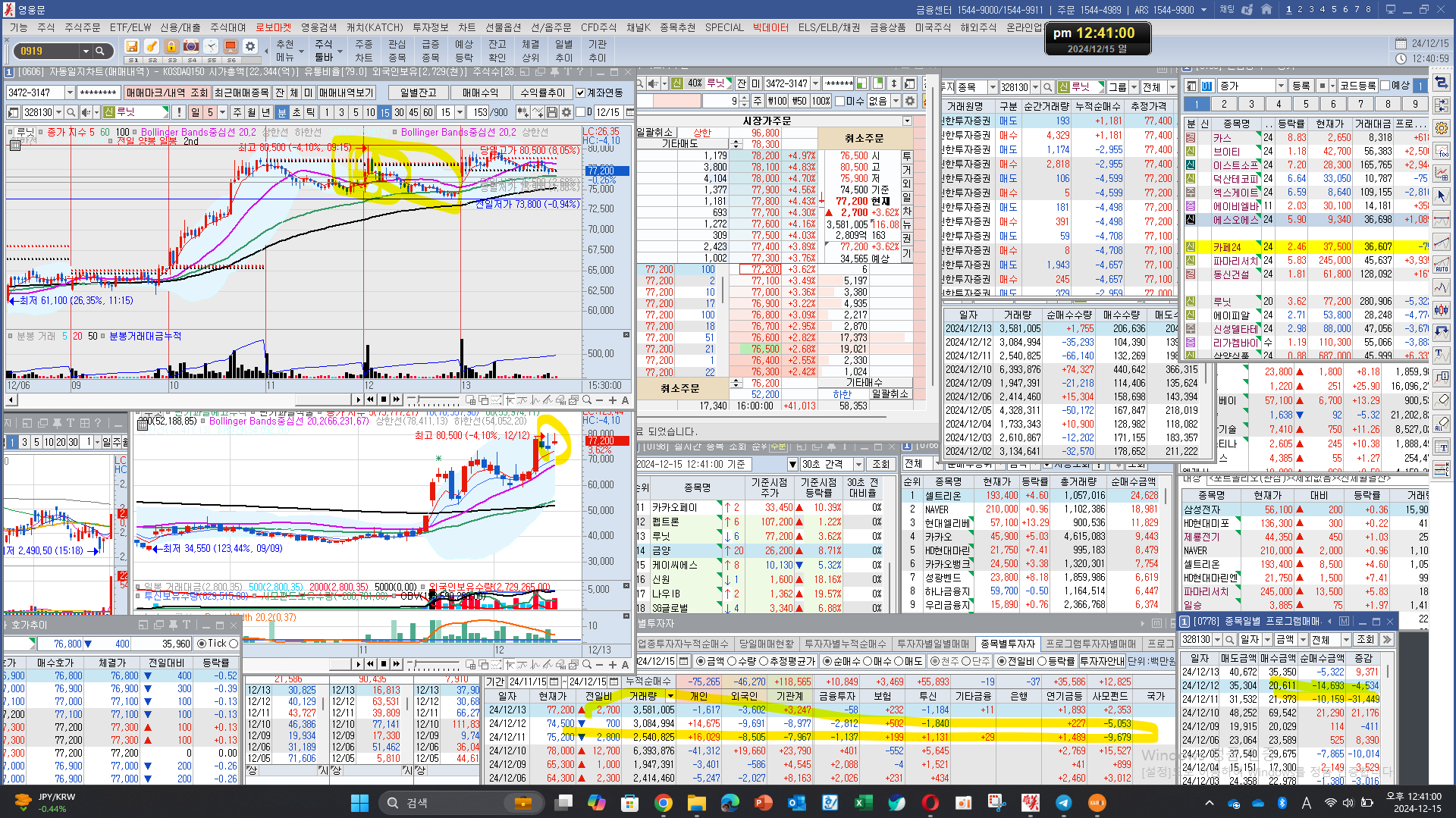Click the clock icon in top toolbar
The height and width of the screenshot is (818, 1456).
211,47
